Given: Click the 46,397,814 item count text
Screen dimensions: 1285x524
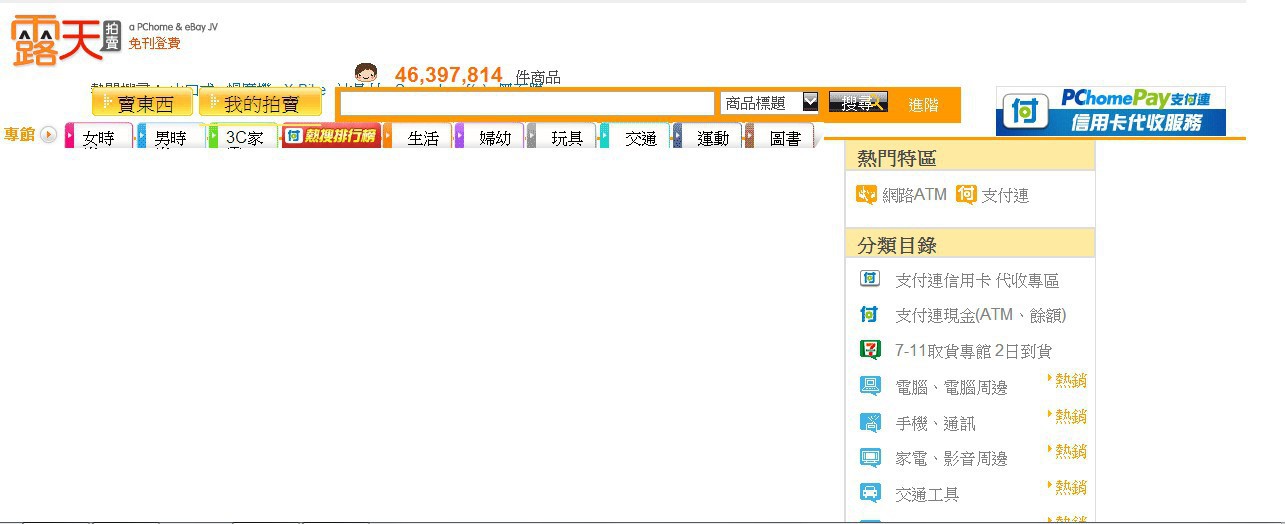Looking at the screenshot, I should [x=448, y=75].
